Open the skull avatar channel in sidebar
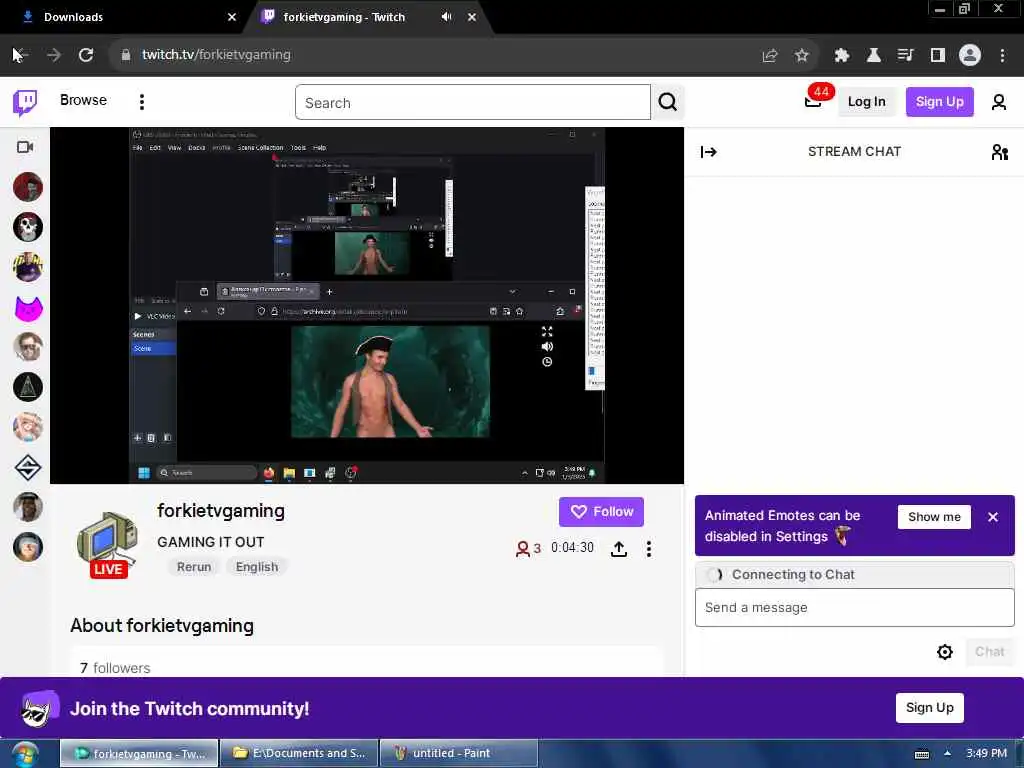The width and height of the screenshot is (1024, 768). [28, 227]
